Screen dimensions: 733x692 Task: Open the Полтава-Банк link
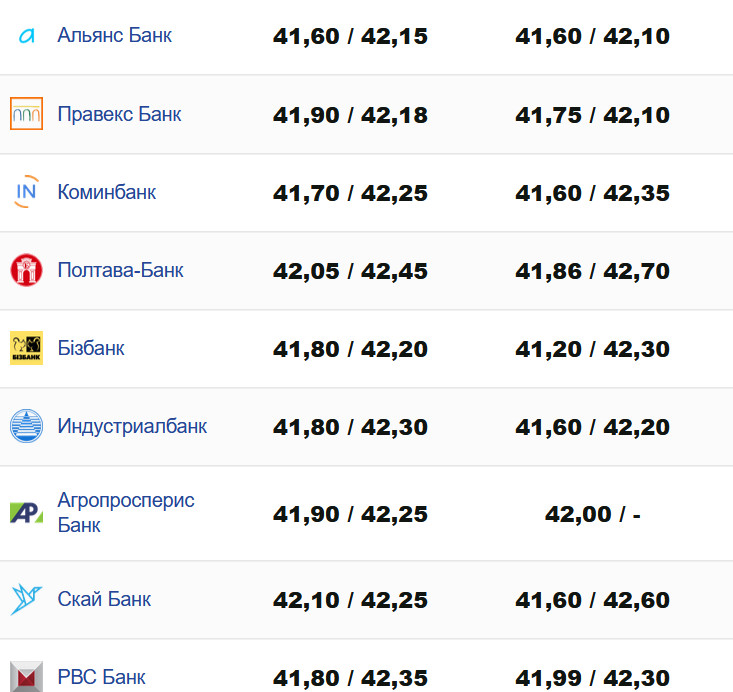coord(120,270)
